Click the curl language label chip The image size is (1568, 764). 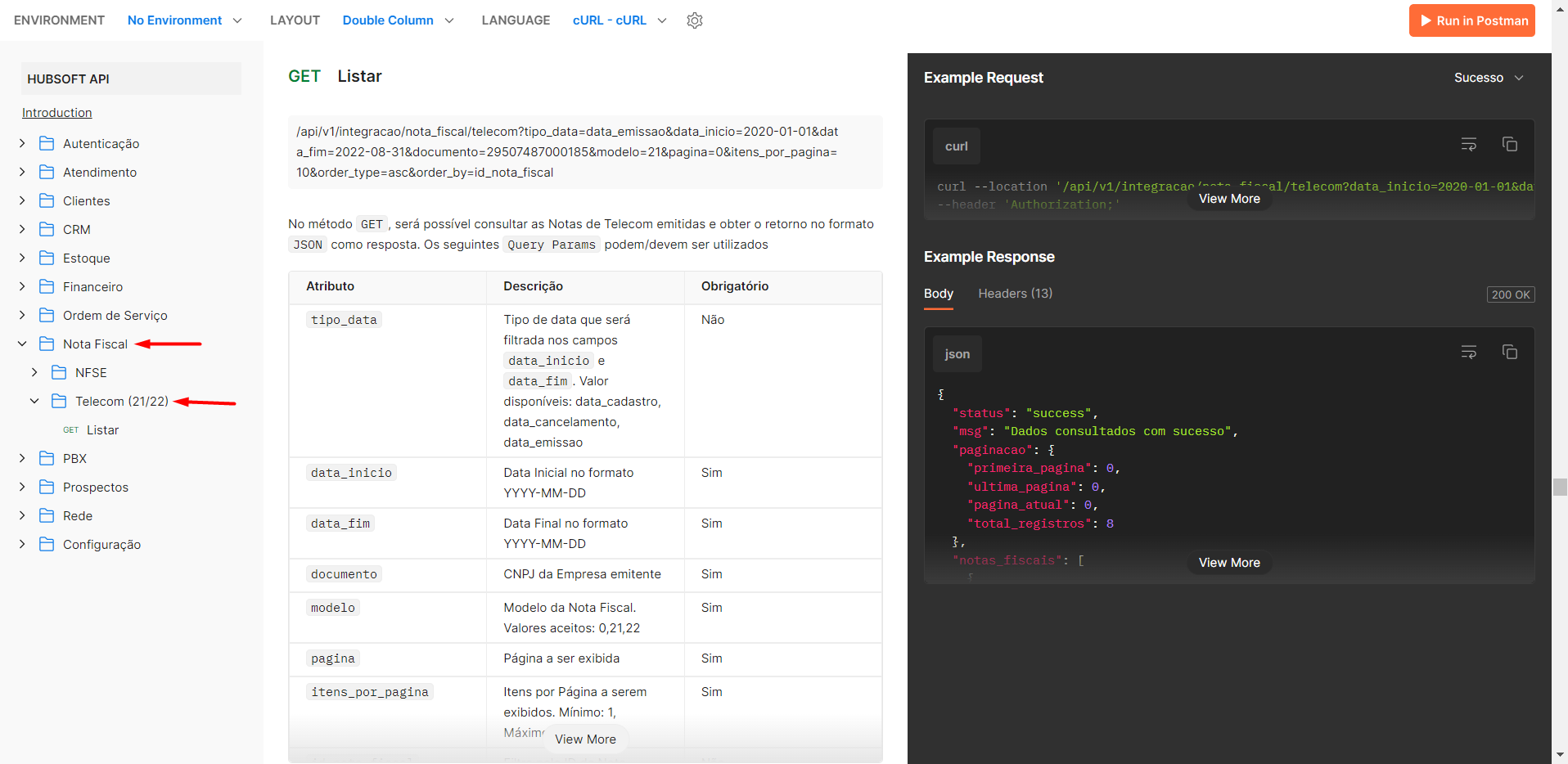point(957,146)
